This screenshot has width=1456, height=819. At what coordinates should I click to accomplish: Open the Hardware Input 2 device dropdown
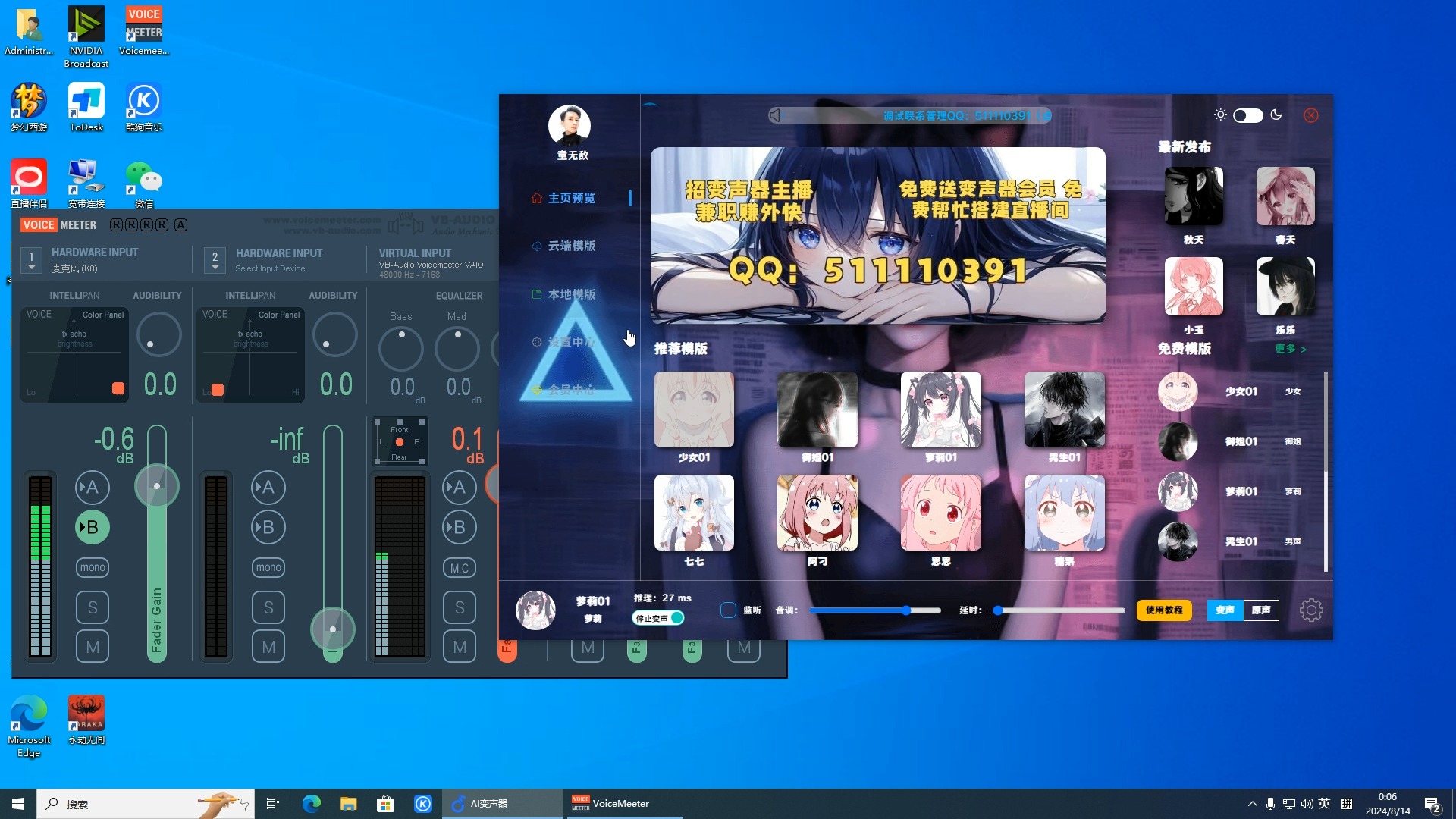click(215, 260)
